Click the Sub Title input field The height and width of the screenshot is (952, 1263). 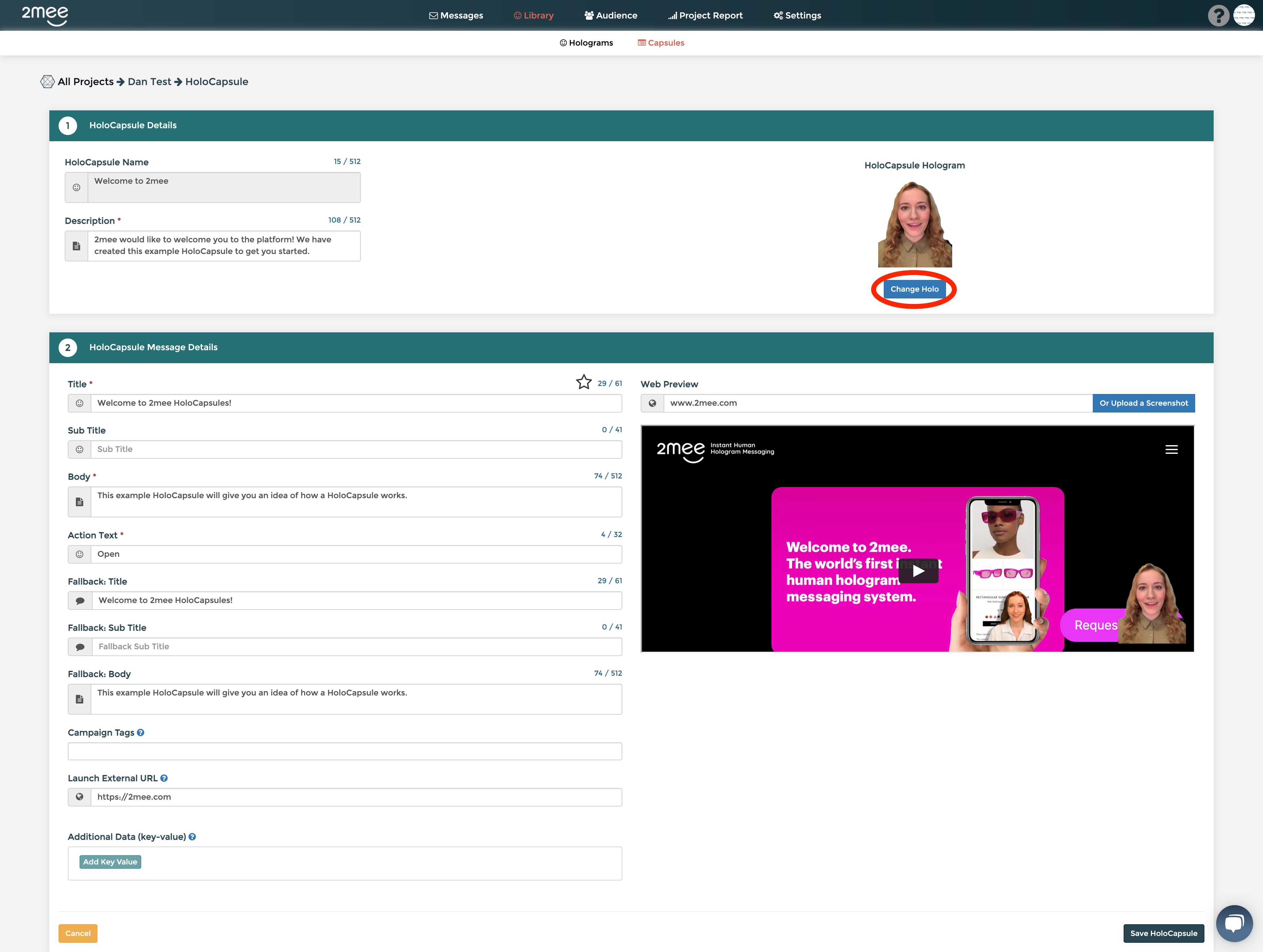coord(356,450)
